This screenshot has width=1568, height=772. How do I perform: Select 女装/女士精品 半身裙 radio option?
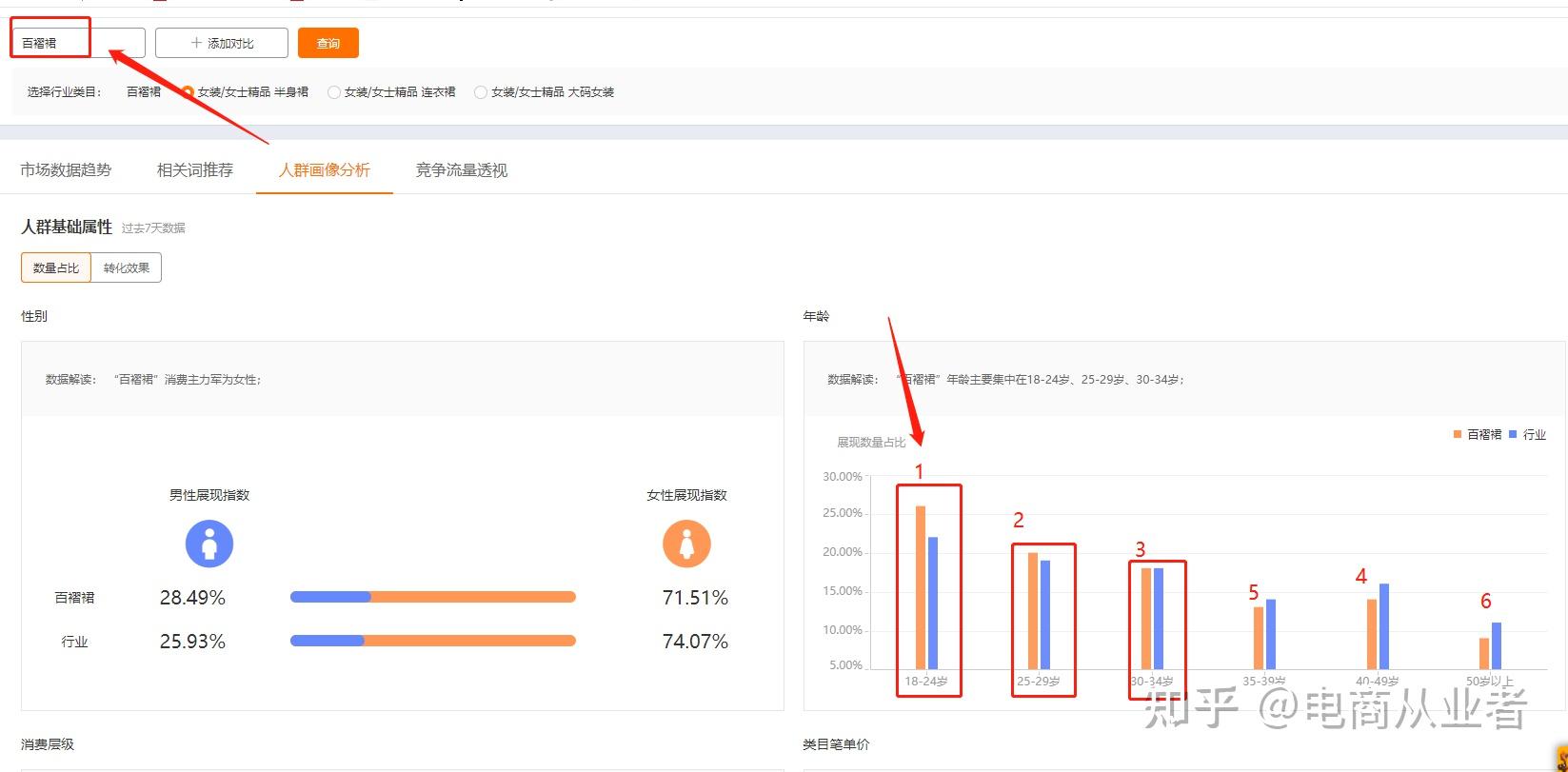pyautogui.click(x=188, y=92)
